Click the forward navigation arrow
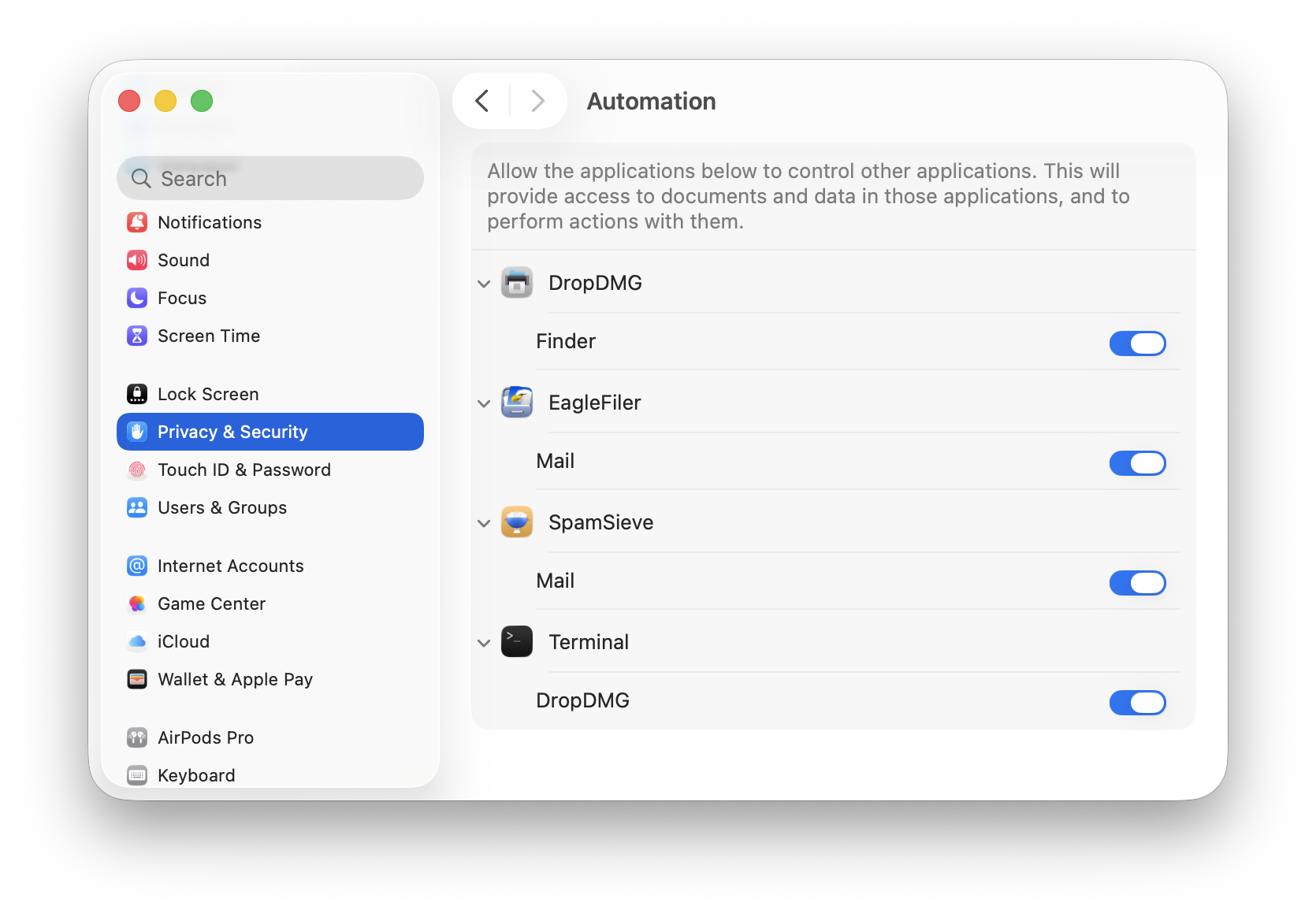Image resolution: width=1316 pixels, height=917 pixels. click(x=537, y=100)
